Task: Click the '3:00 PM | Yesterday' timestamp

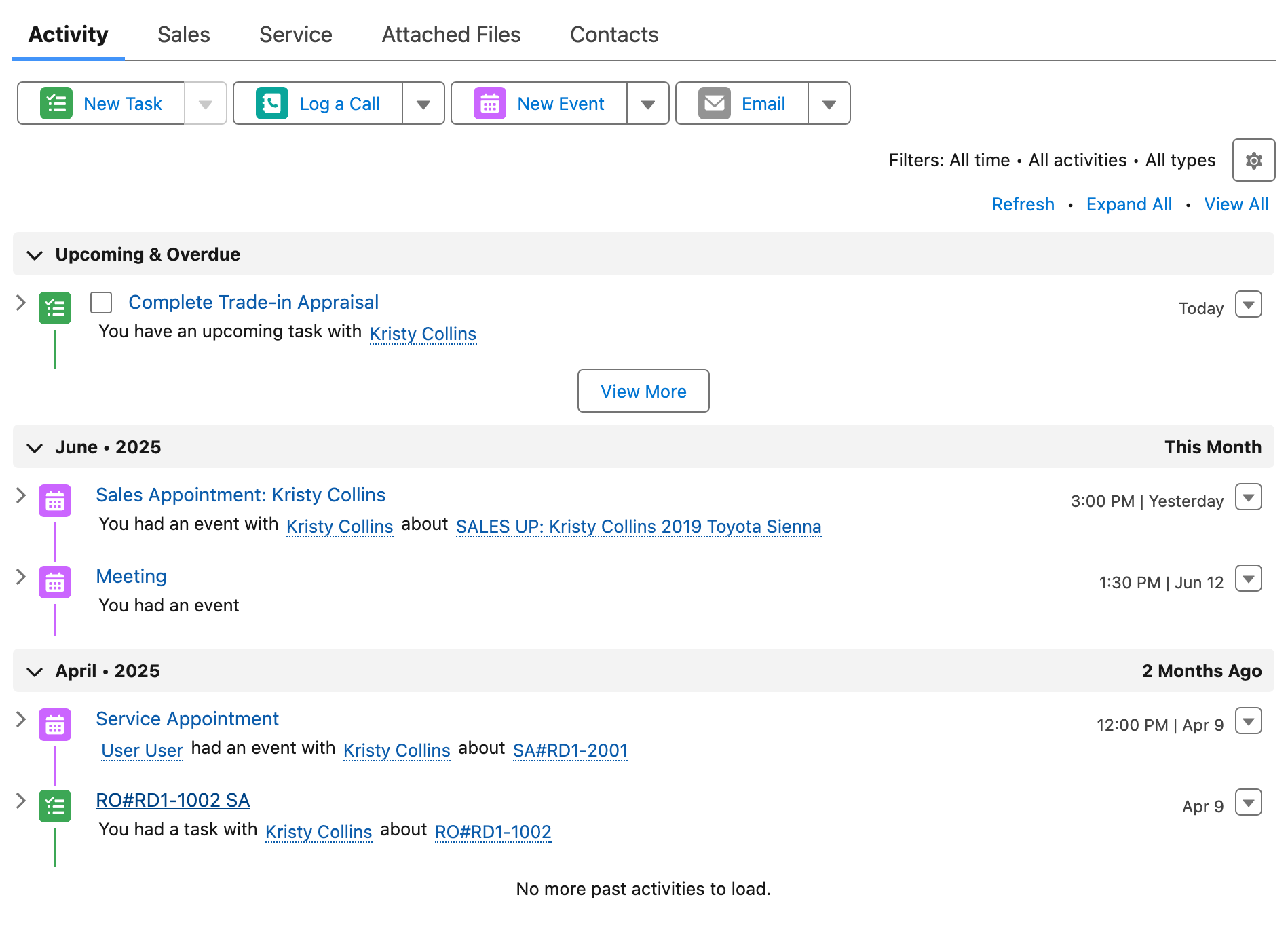Action: 1147,501
